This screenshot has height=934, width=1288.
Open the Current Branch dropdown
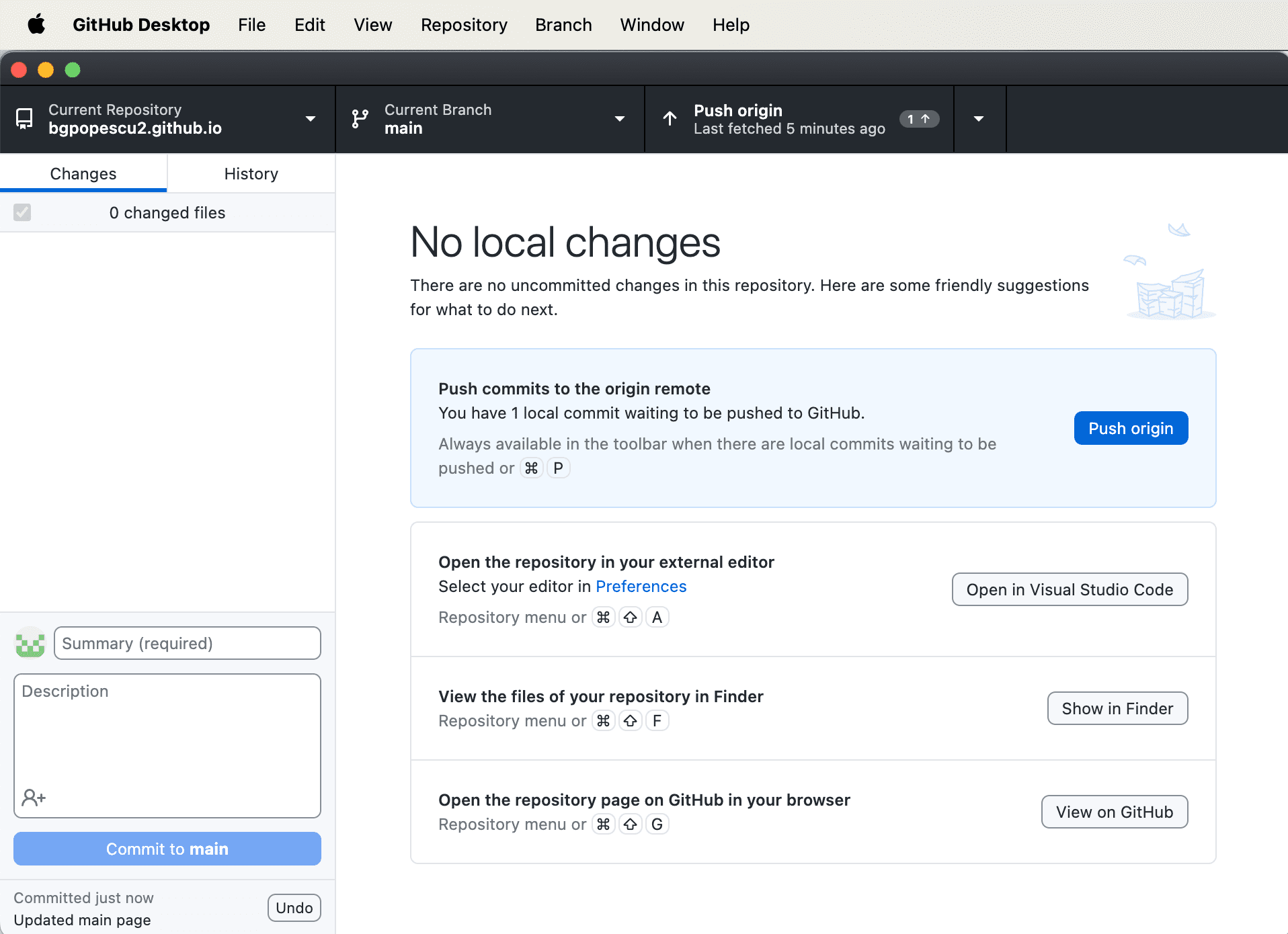click(619, 119)
